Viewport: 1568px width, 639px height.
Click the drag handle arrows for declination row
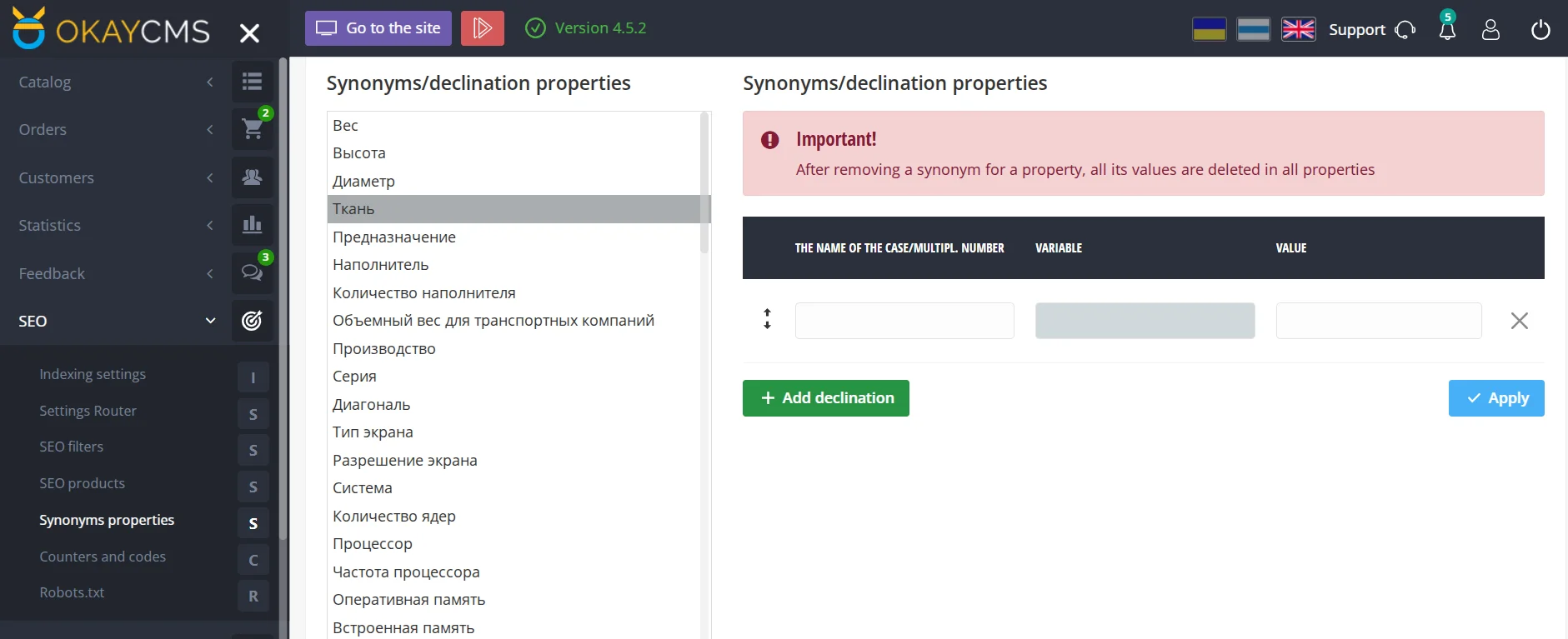point(767,320)
